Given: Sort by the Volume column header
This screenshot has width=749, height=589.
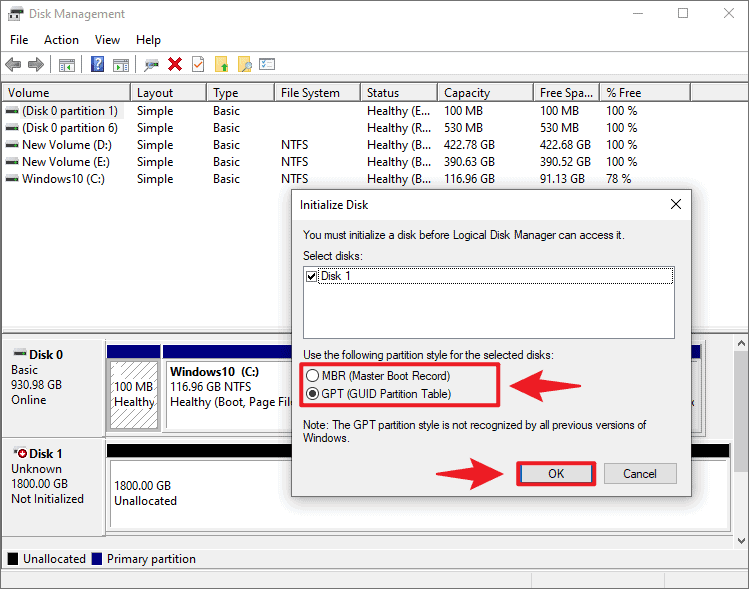Looking at the screenshot, I should pyautogui.click(x=66, y=93).
